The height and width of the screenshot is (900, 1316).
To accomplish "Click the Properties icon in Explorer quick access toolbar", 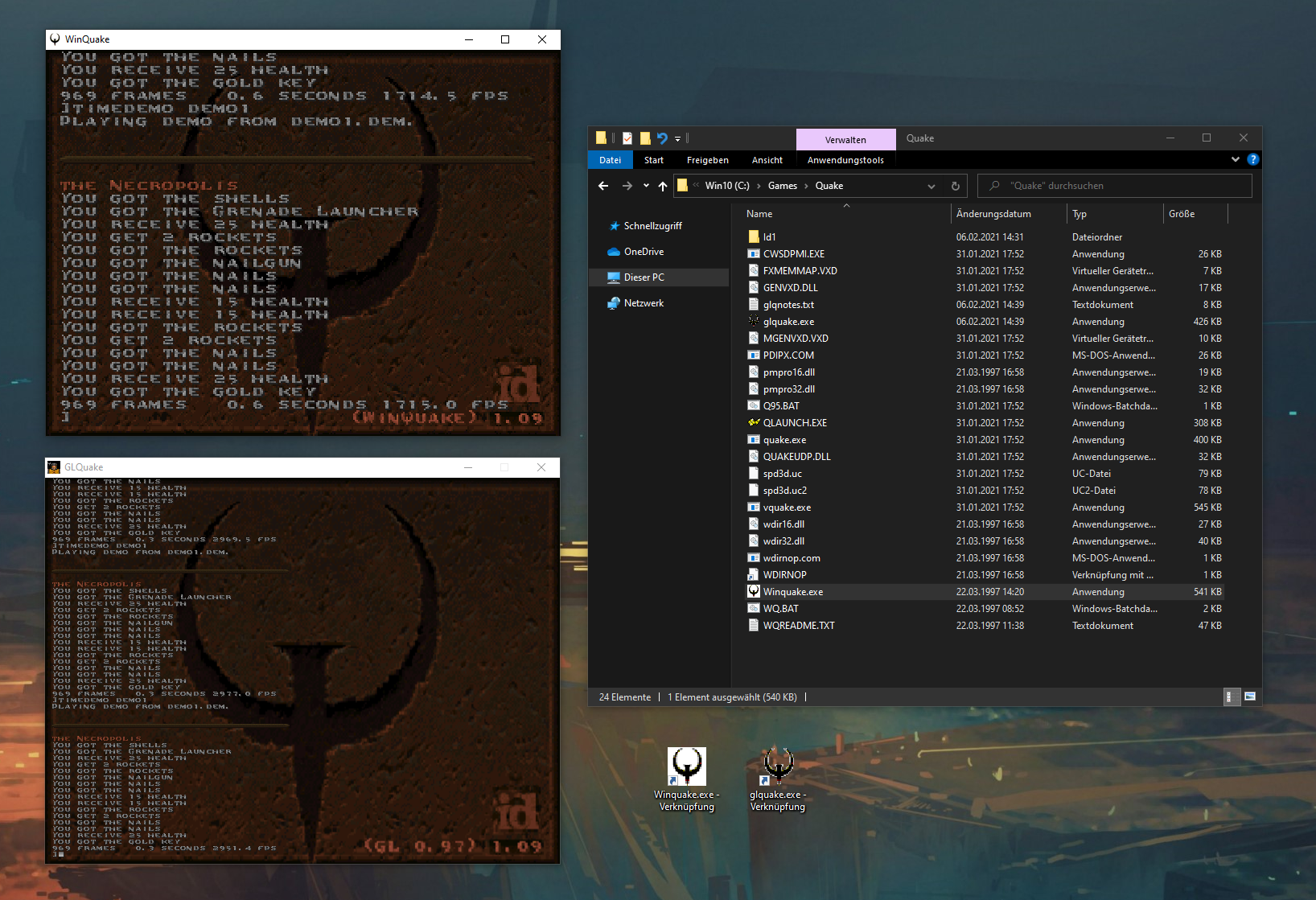I will 627,138.
